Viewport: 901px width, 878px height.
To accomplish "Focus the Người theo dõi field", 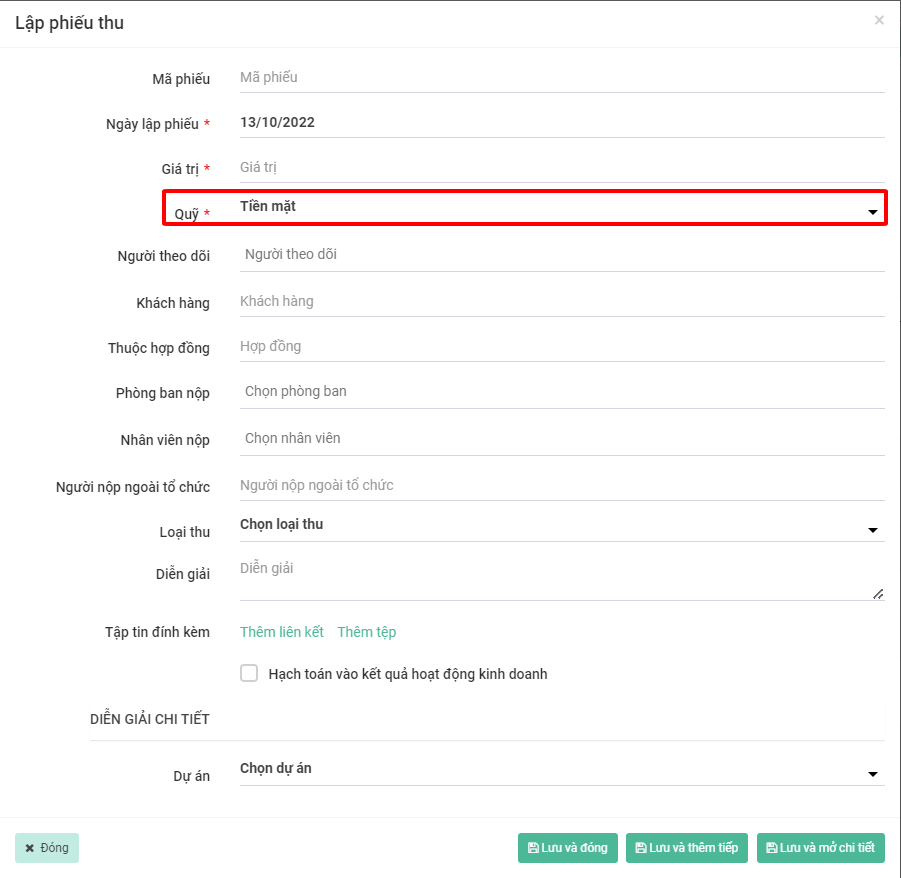I will point(560,255).
